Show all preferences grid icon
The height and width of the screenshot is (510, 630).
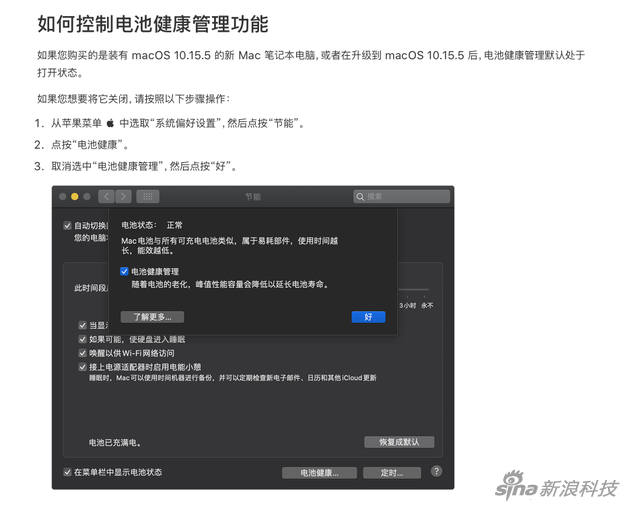148,197
